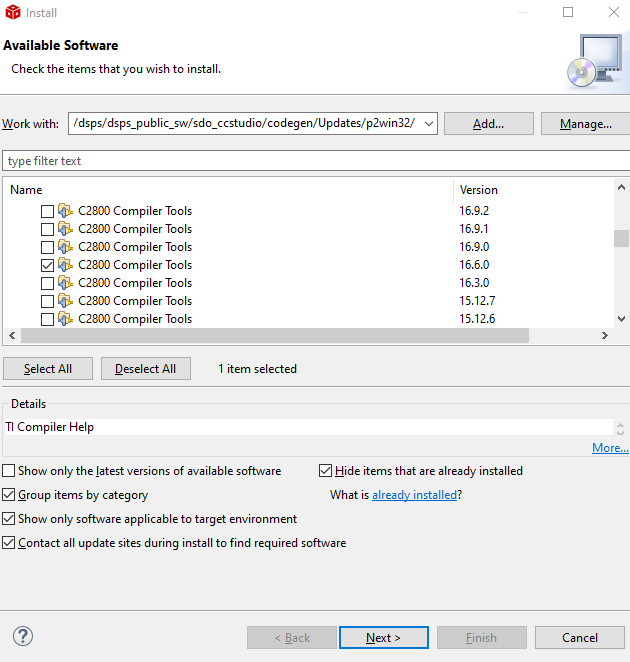
Task: Click the feature icon beside version 16.9.1
Action: click(x=65, y=228)
